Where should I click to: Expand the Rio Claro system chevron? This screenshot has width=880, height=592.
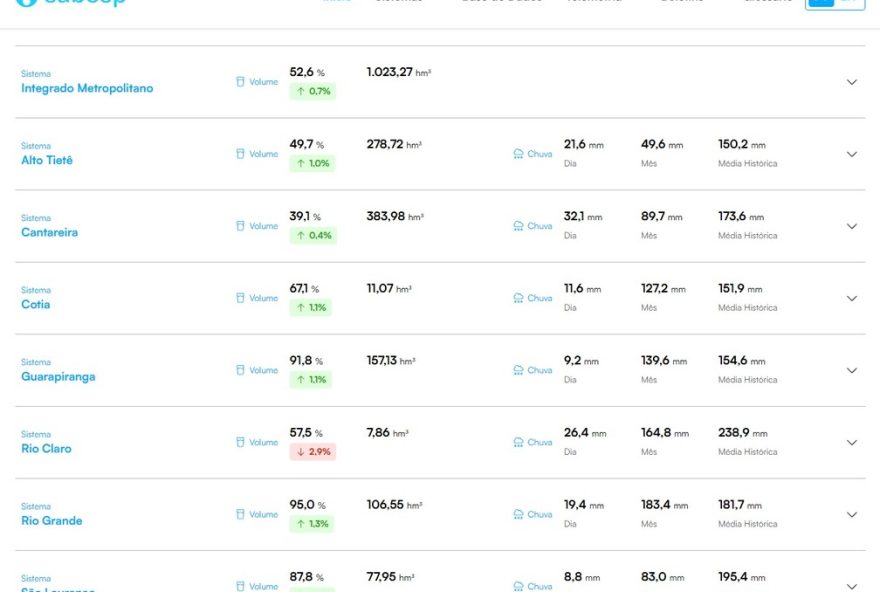pos(852,442)
